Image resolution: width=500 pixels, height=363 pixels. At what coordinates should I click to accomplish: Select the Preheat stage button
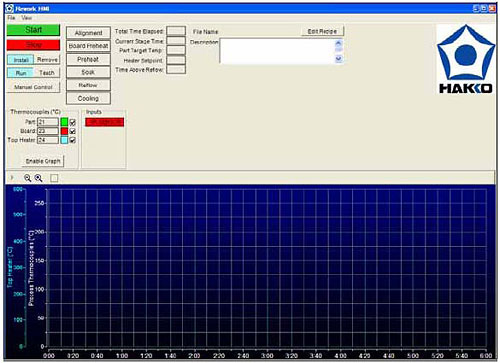(x=88, y=59)
